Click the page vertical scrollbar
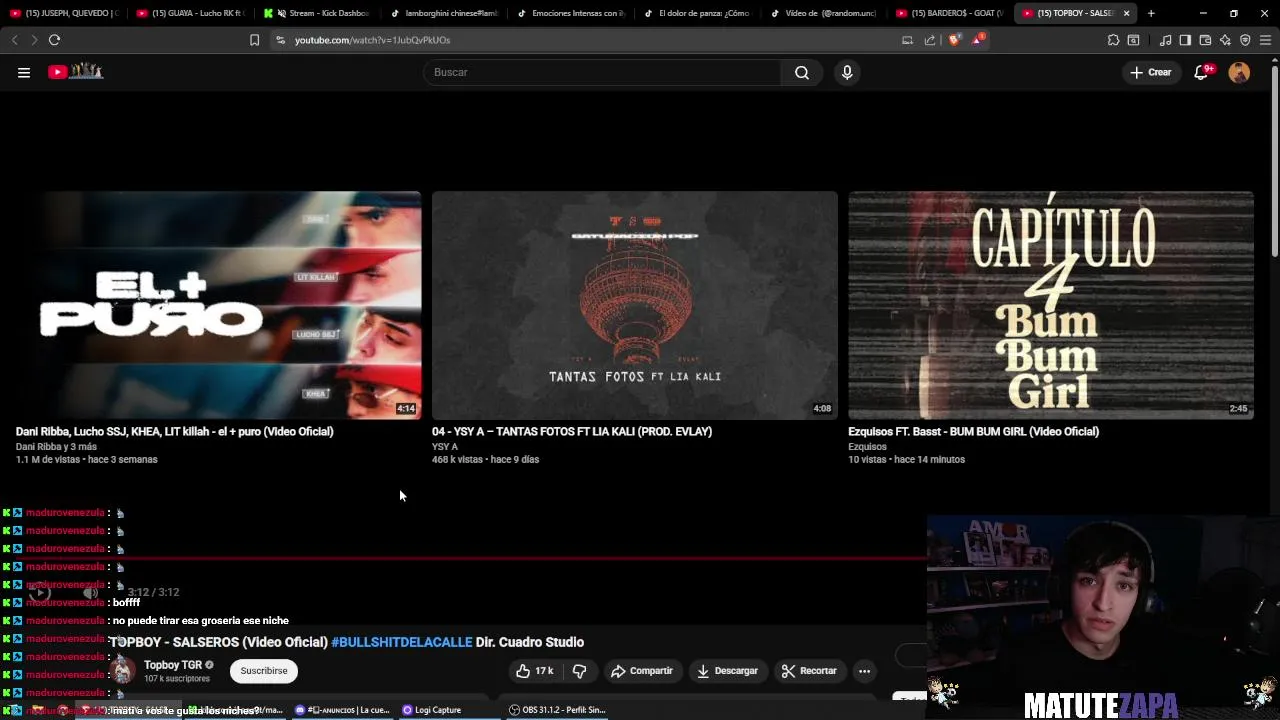This screenshot has height=720, width=1280. coord(1274,160)
